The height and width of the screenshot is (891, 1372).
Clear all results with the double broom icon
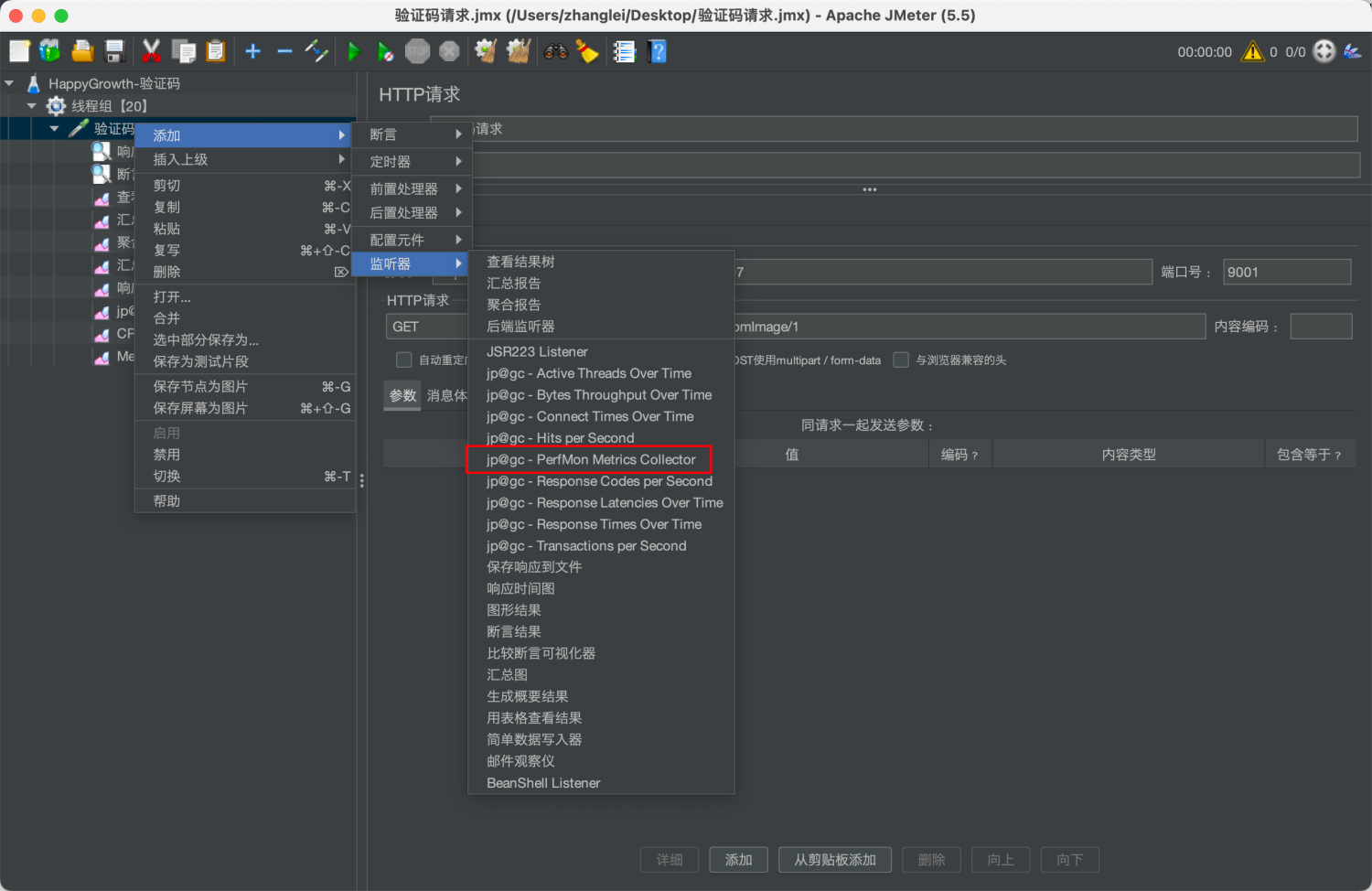pyautogui.click(x=519, y=51)
